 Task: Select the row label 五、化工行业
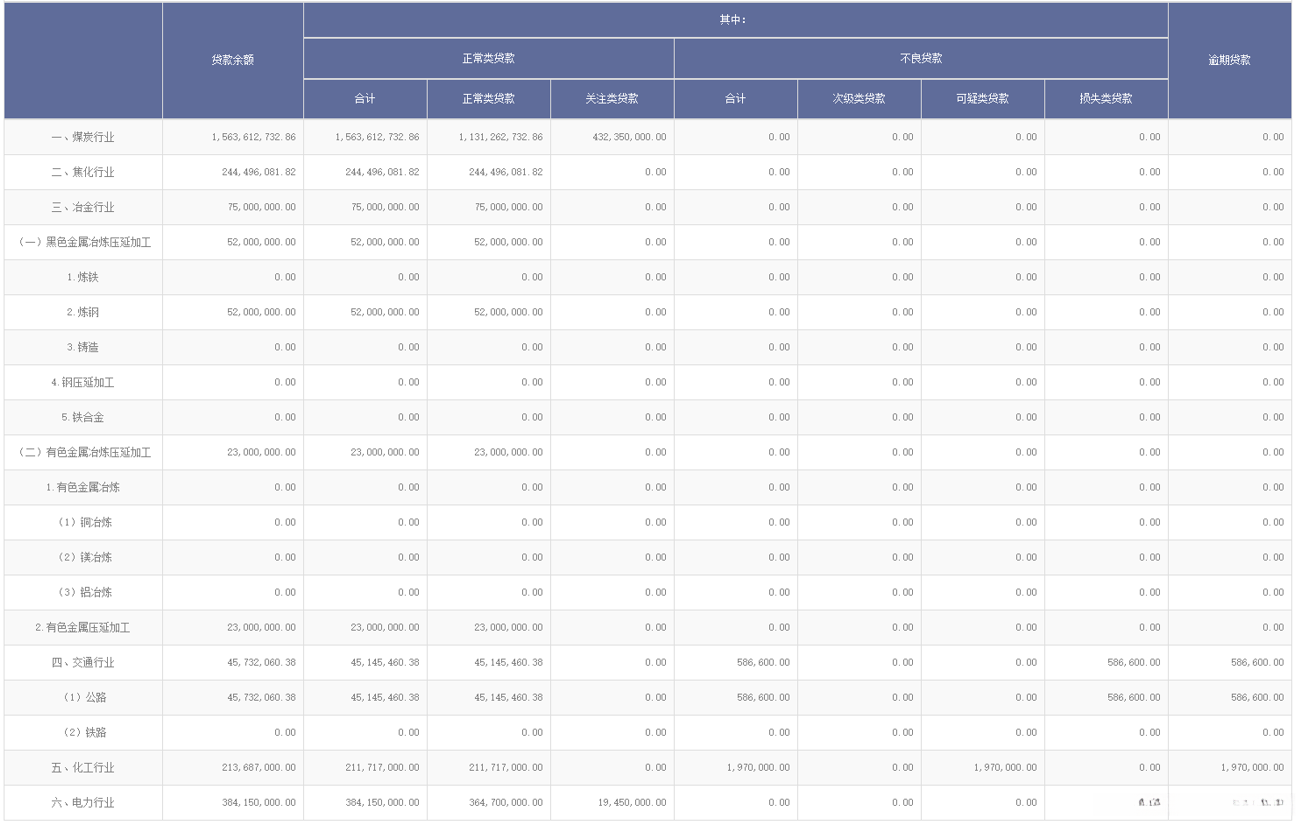[x=83, y=767]
